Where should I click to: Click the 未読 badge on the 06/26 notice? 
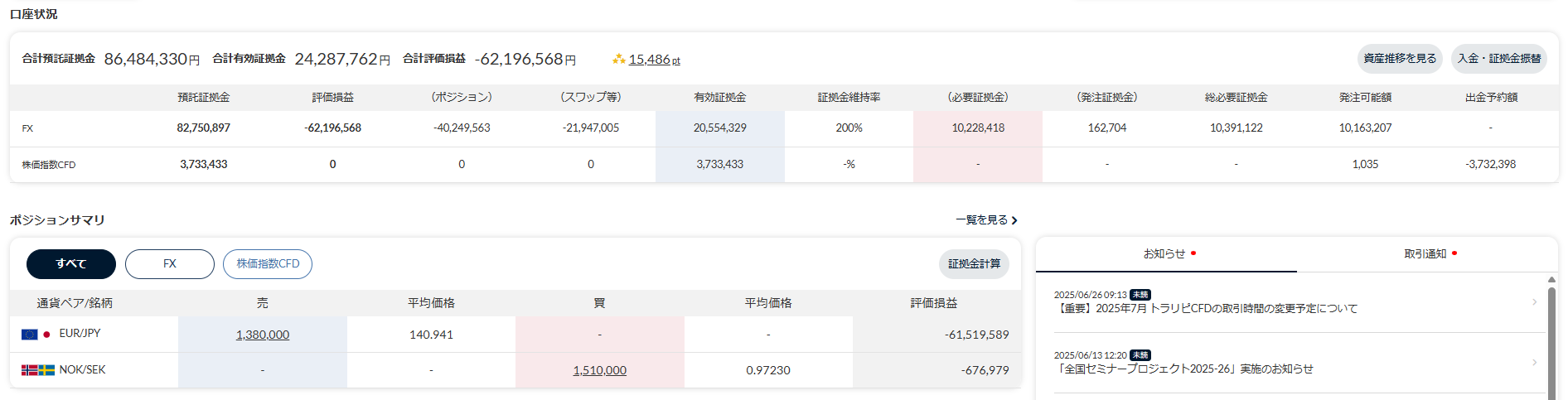click(1140, 295)
